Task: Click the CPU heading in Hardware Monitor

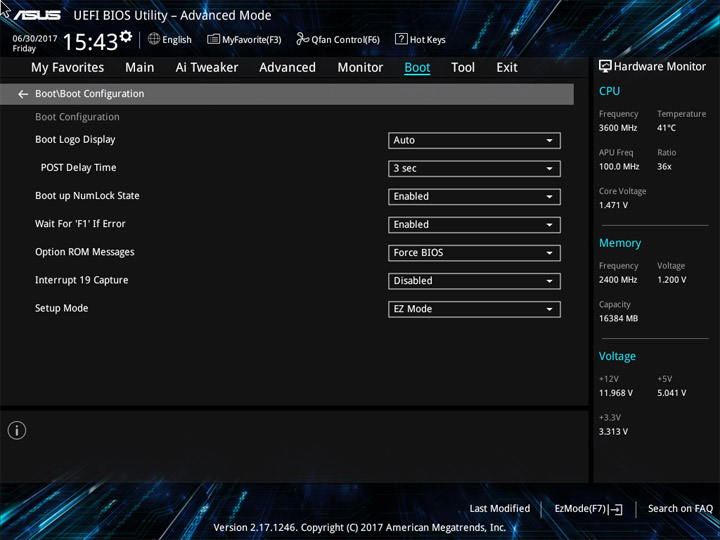Action: click(609, 91)
